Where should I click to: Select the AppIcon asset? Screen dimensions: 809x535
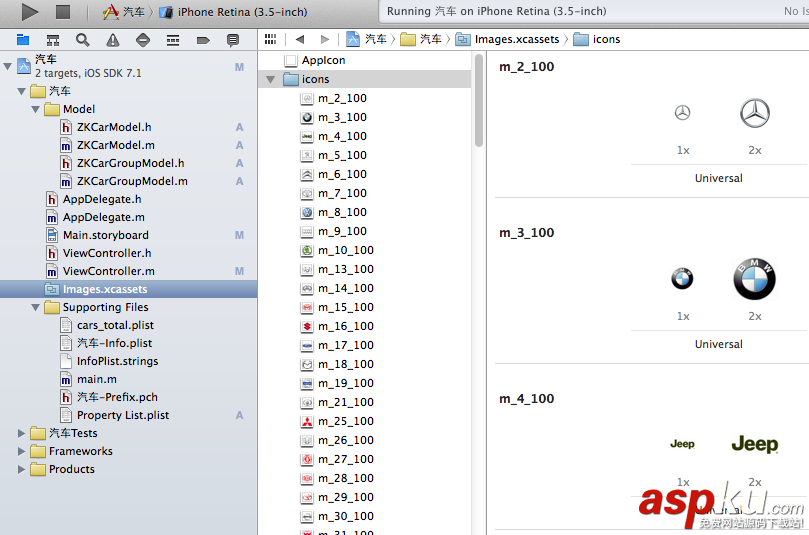coord(323,60)
